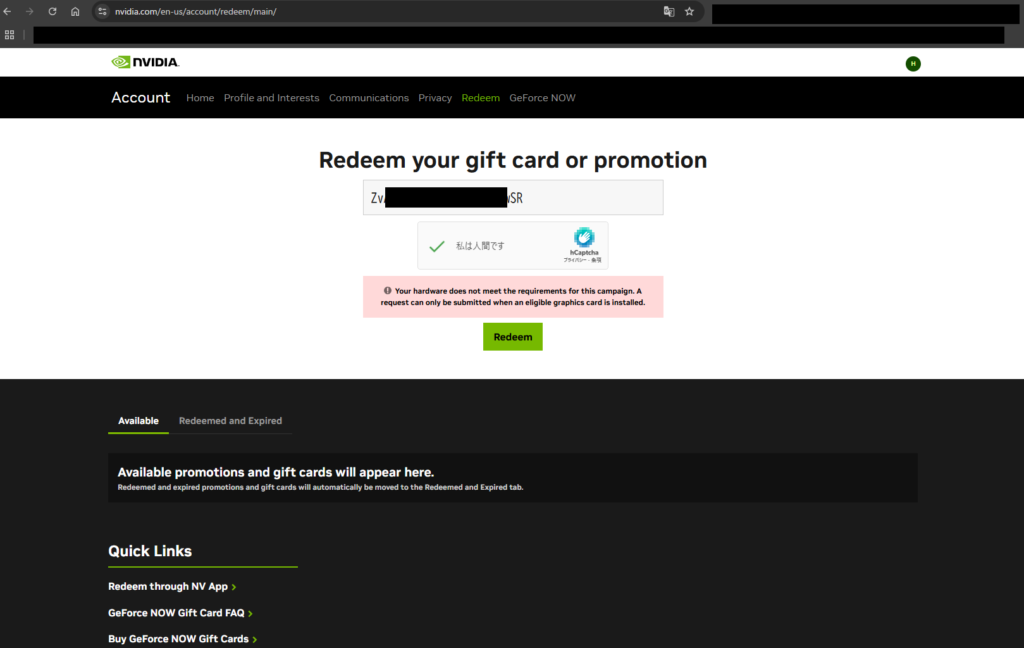Image resolution: width=1024 pixels, height=648 pixels.
Task: Reload the page with refresh icon
Action: (x=52, y=12)
